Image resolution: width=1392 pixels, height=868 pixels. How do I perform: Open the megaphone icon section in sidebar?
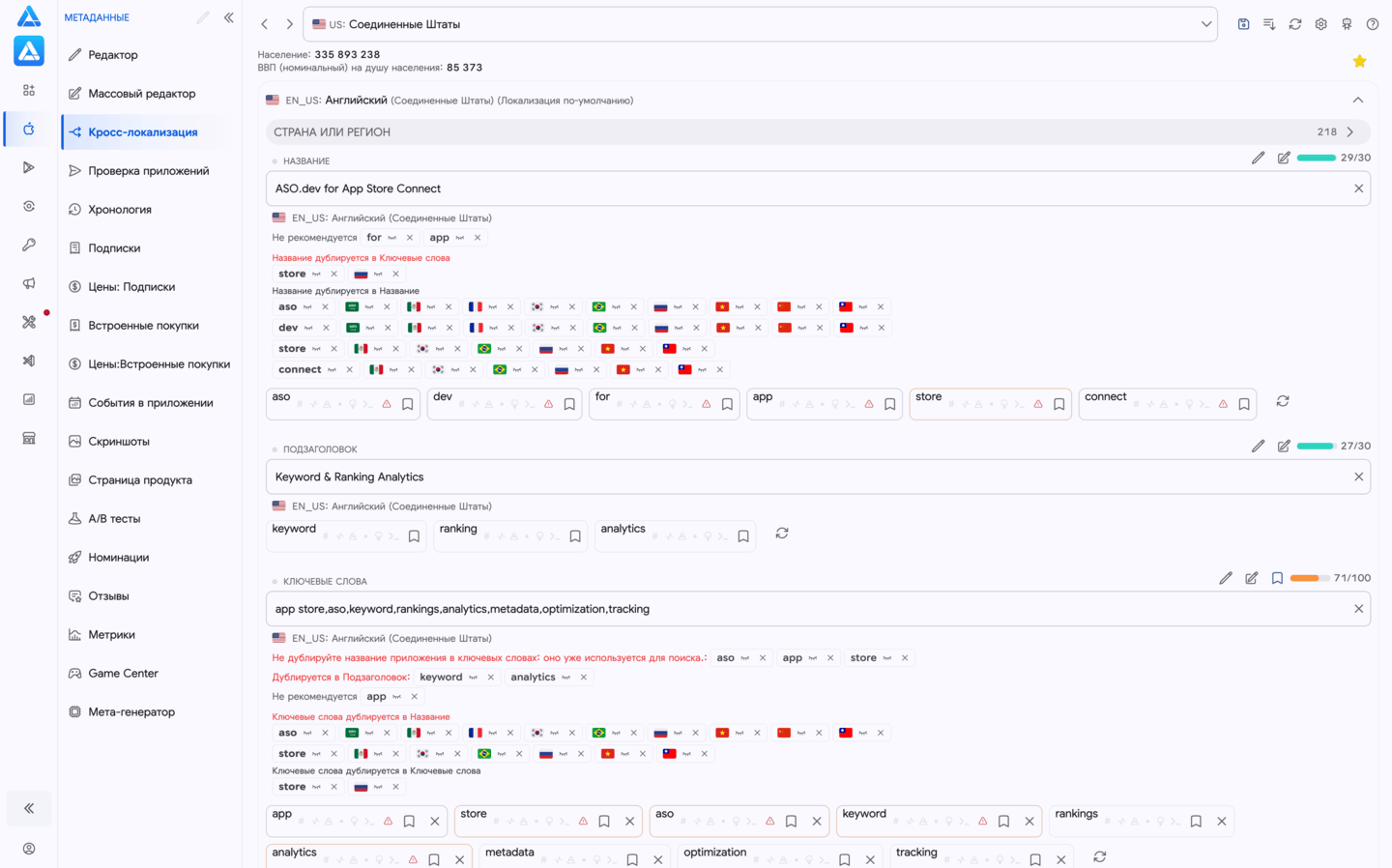coord(29,283)
